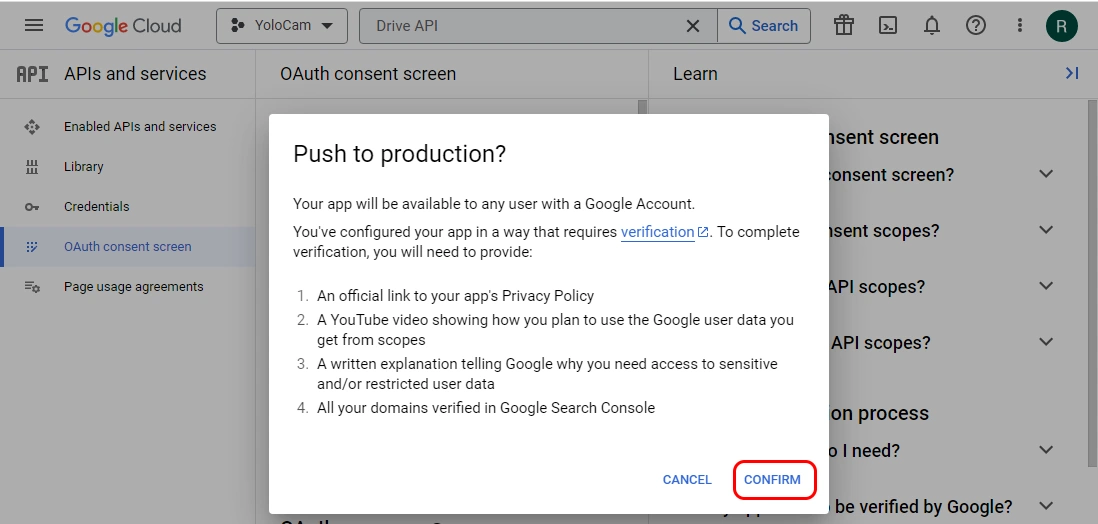1098x524 pixels.
Task: Click CANCEL in the Push to production dialog
Action: click(x=687, y=480)
